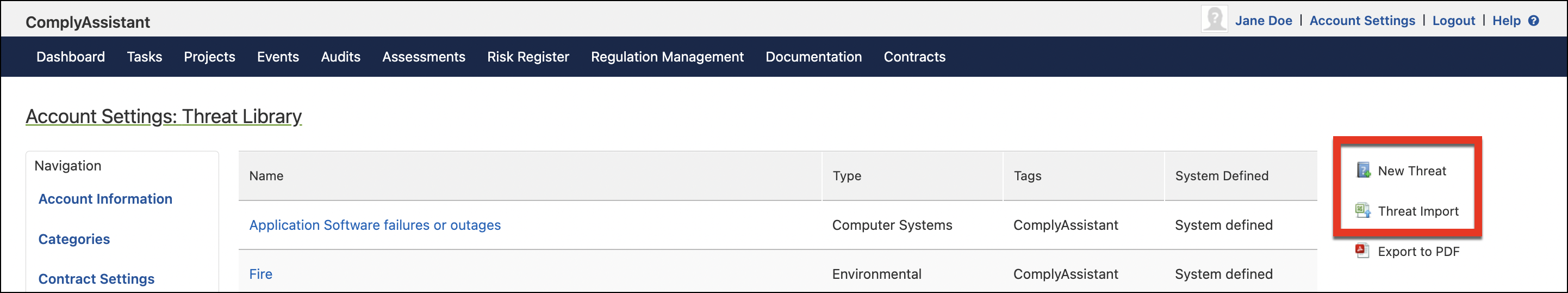
Task: Click the Export to PDF icon
Action: tap(1363, 251)
